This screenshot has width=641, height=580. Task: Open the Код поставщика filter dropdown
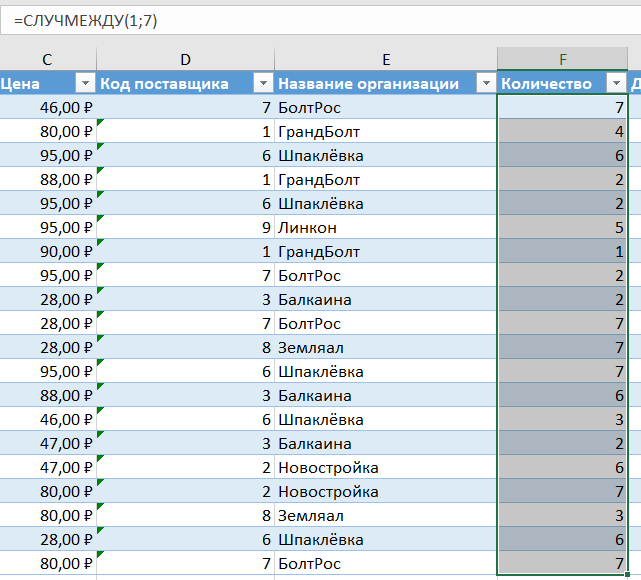tap(263, 84)
